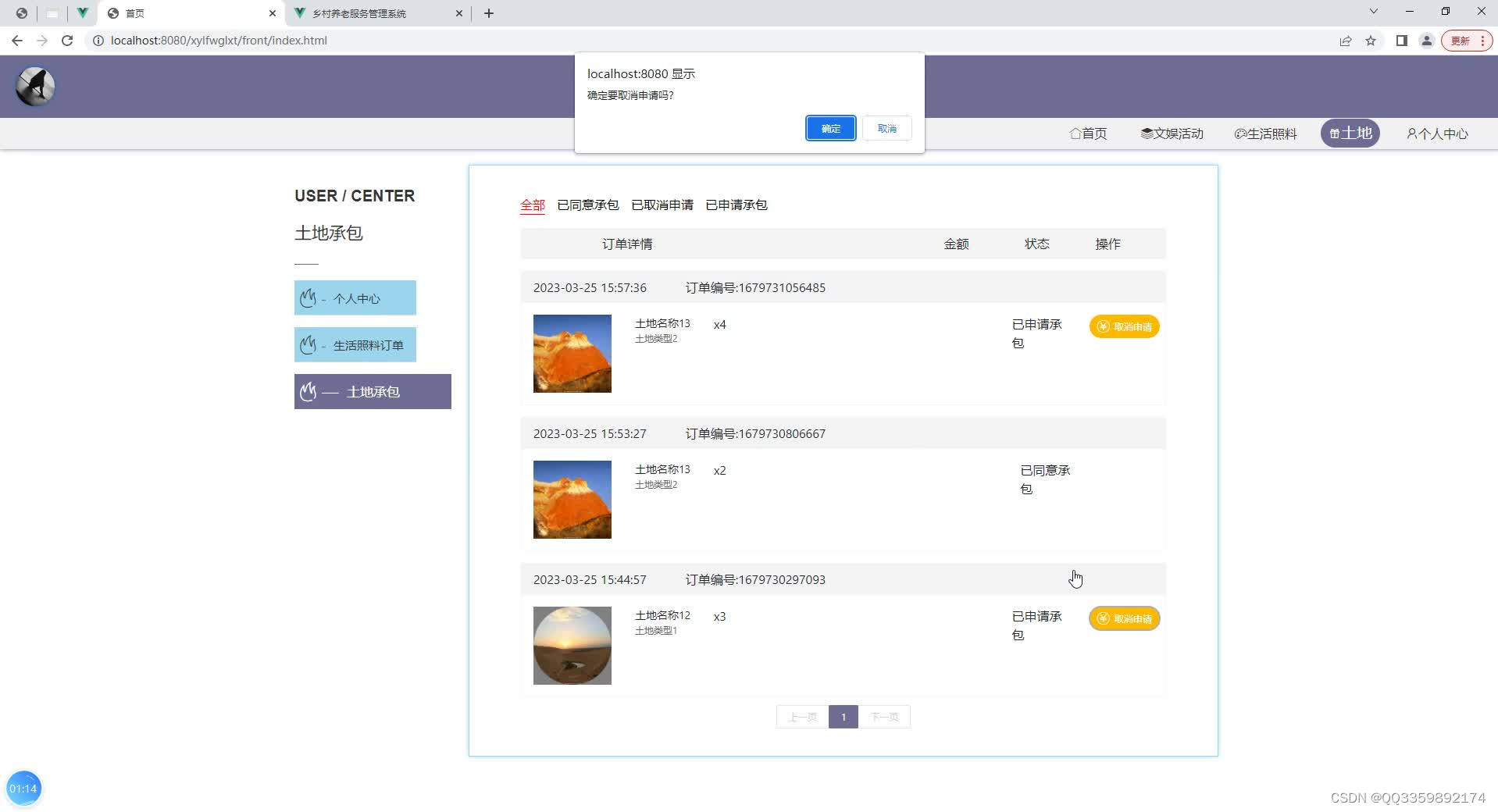Click 土地名称12 item name
1498x812 pixels.
[x=662, y=615]
